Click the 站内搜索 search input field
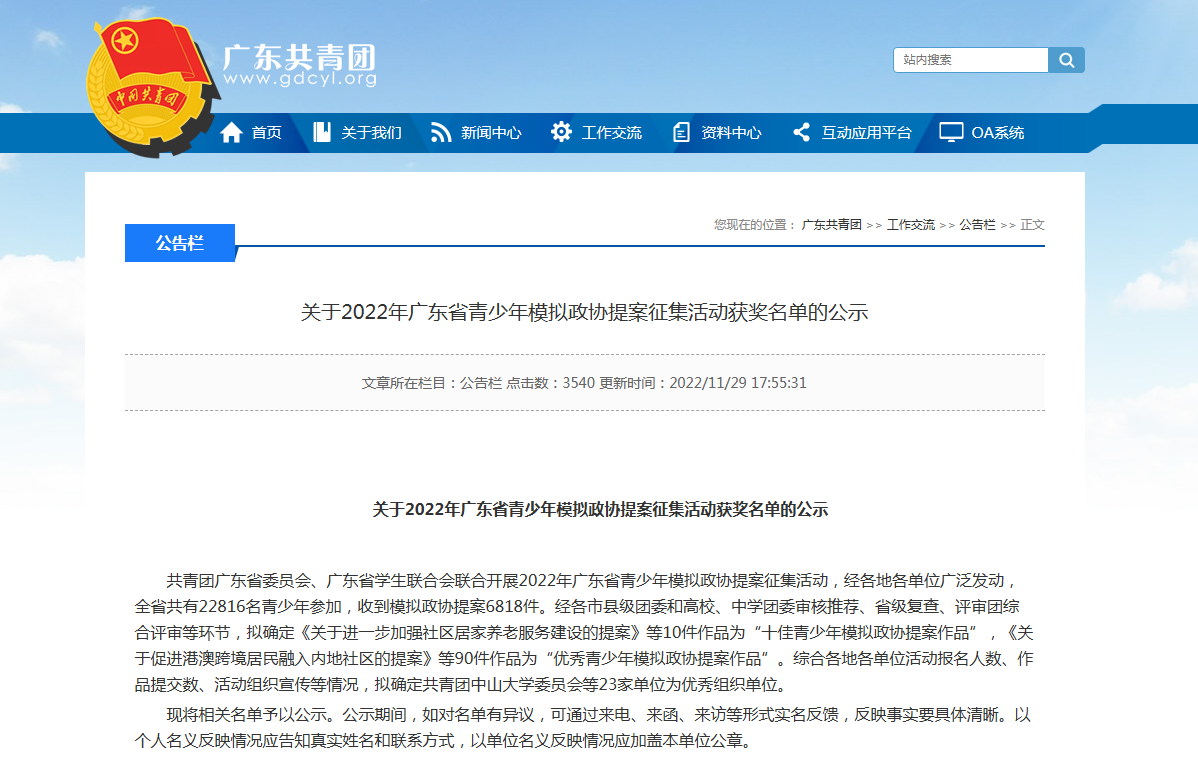 click(x=970, y=60)
